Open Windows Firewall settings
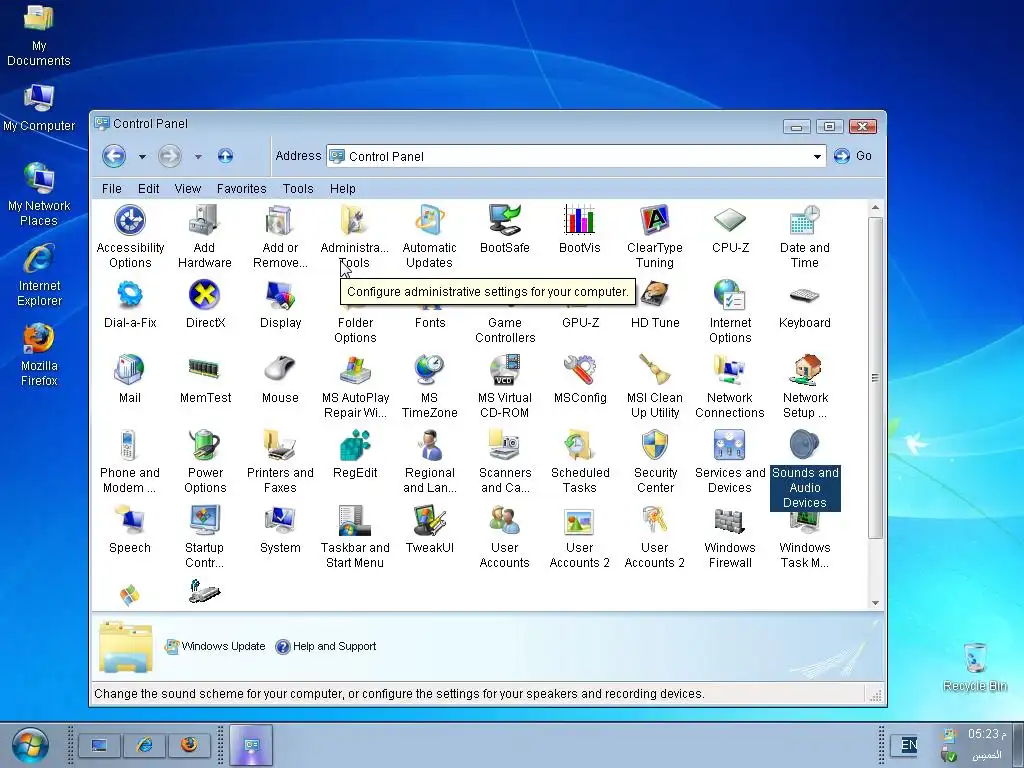 point(729,537)
